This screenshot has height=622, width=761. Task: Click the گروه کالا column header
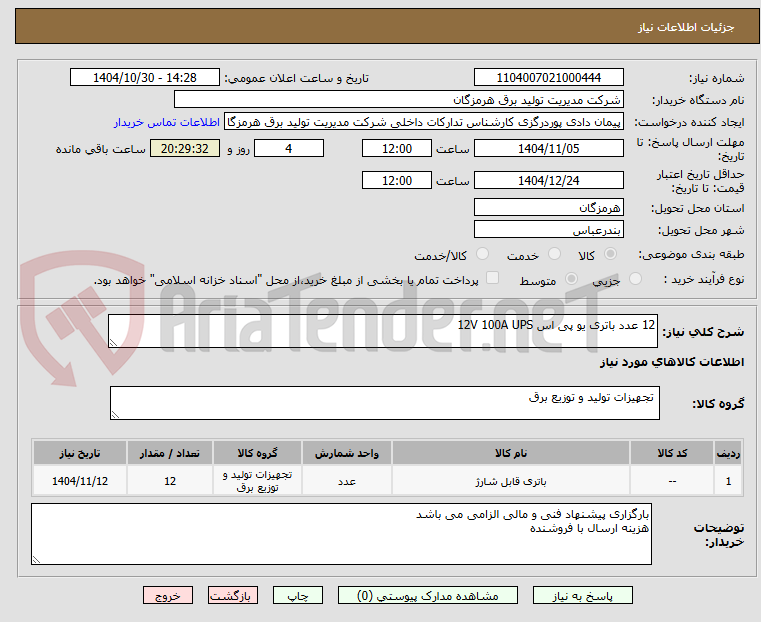click(257, 453)
